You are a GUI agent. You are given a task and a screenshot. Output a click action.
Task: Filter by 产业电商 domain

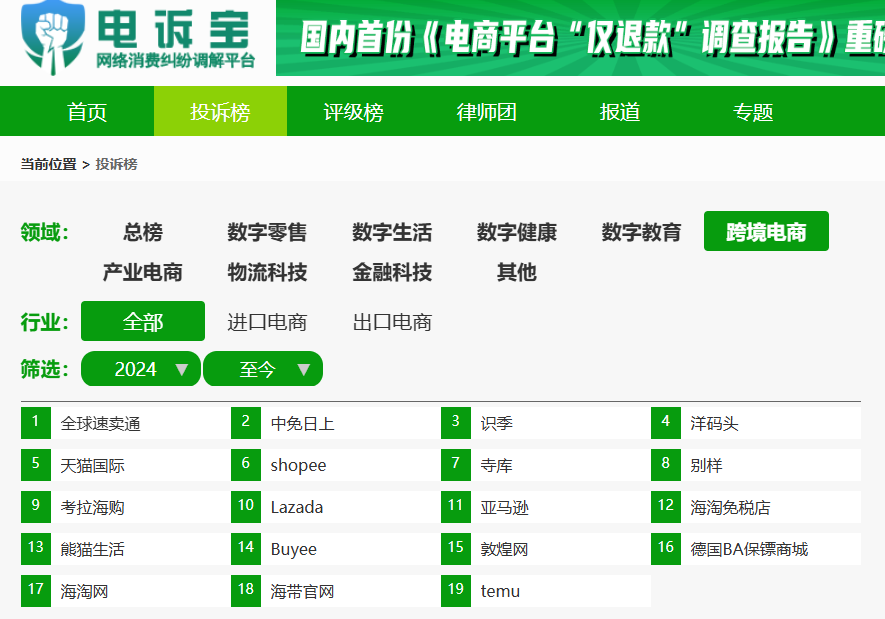coord(143,272)
